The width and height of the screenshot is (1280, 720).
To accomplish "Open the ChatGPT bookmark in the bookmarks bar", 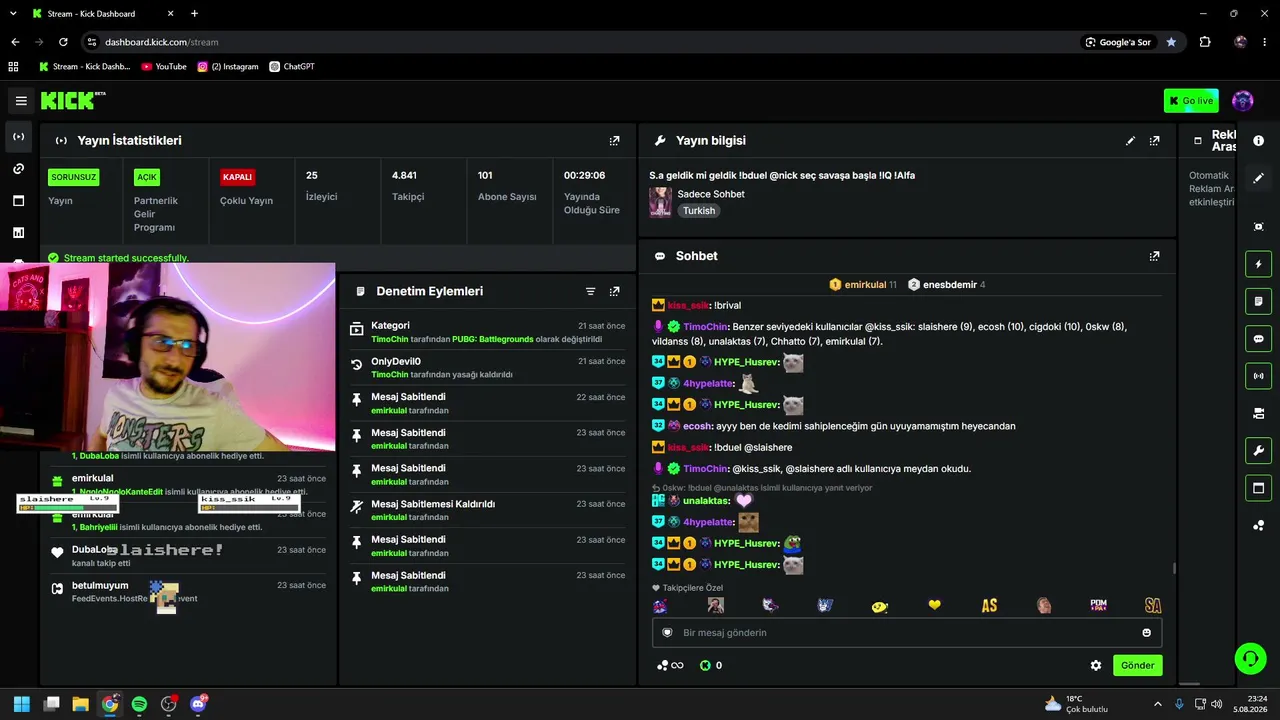I will 292,67.
